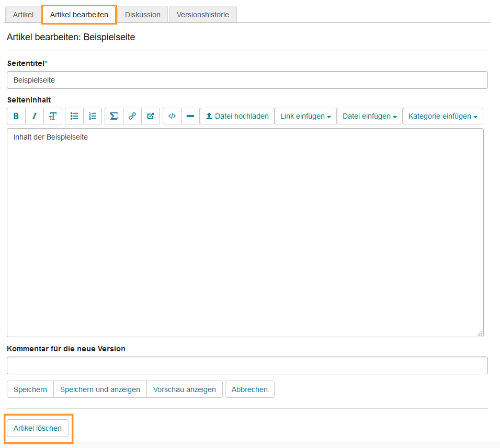The height and width of the screenshot is (448, 500).
Task: Click the Datei hochladen upload button
Action: [x=237, y=116]
